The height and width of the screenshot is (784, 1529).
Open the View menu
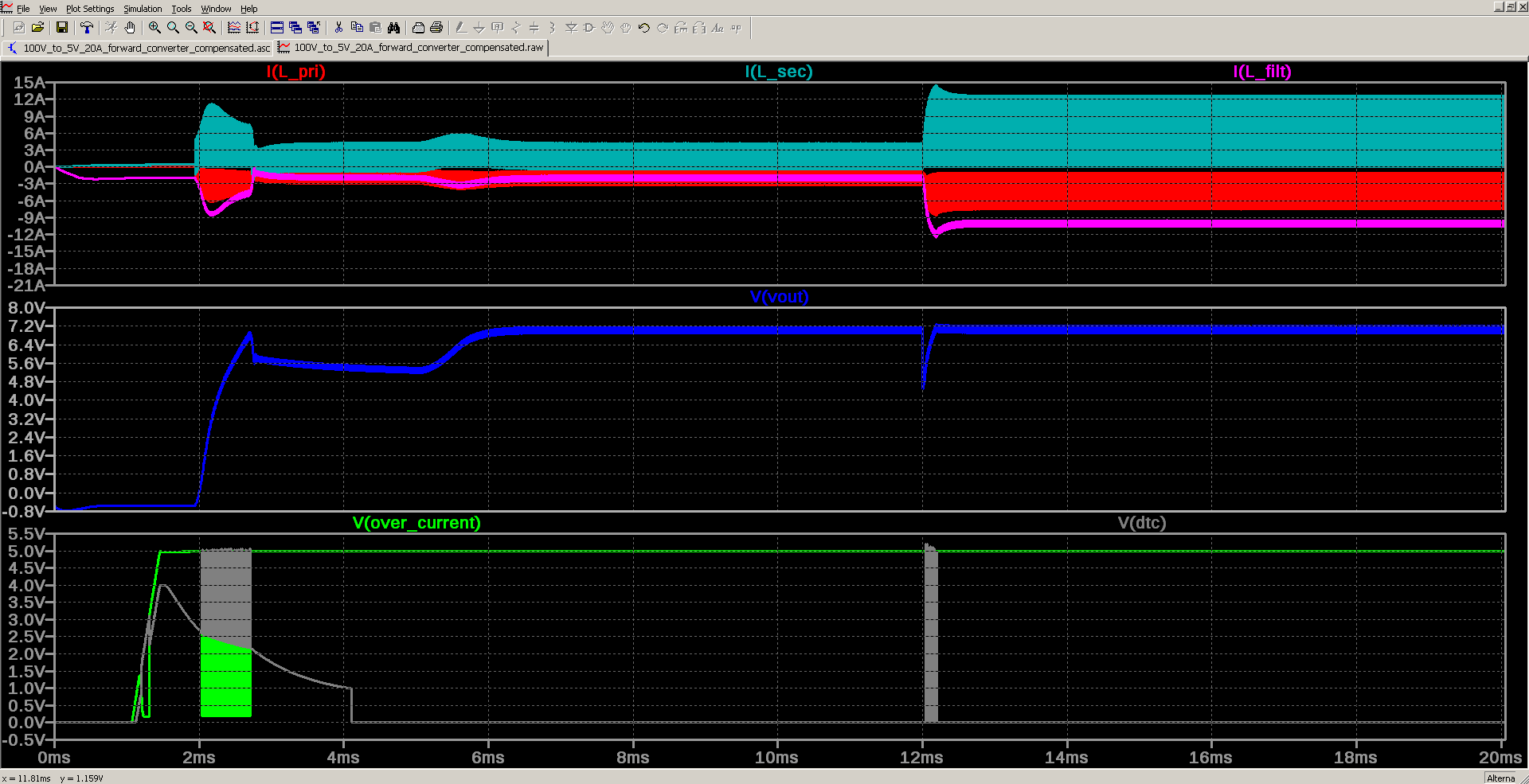click(x=48, y=9)
